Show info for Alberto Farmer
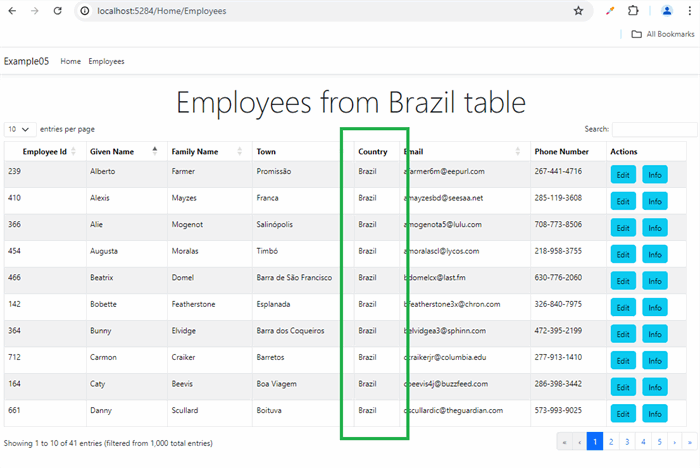This screenshot has height=468, width=700. 655,175
